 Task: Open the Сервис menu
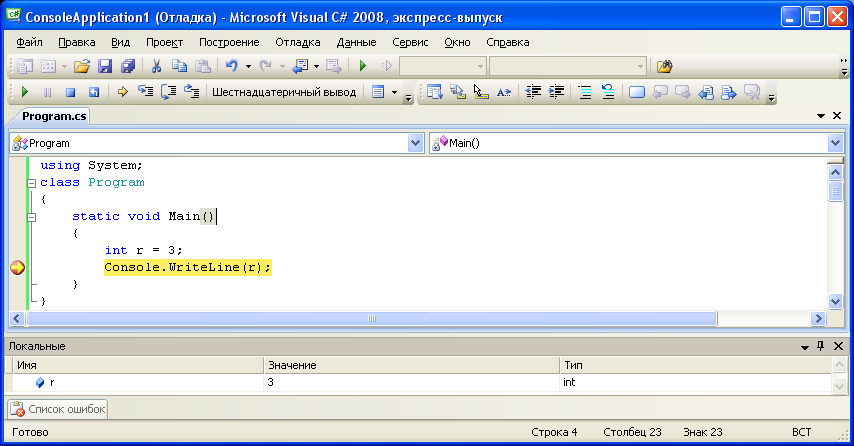point(410,42)
